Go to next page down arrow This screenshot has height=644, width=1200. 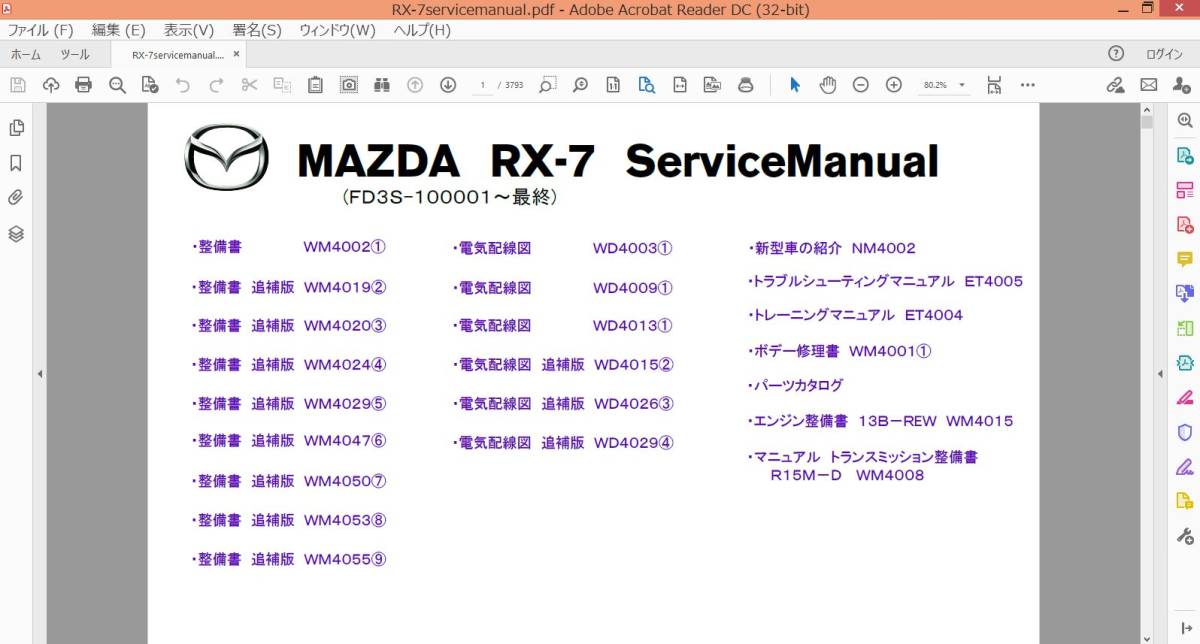pos(448,85)
